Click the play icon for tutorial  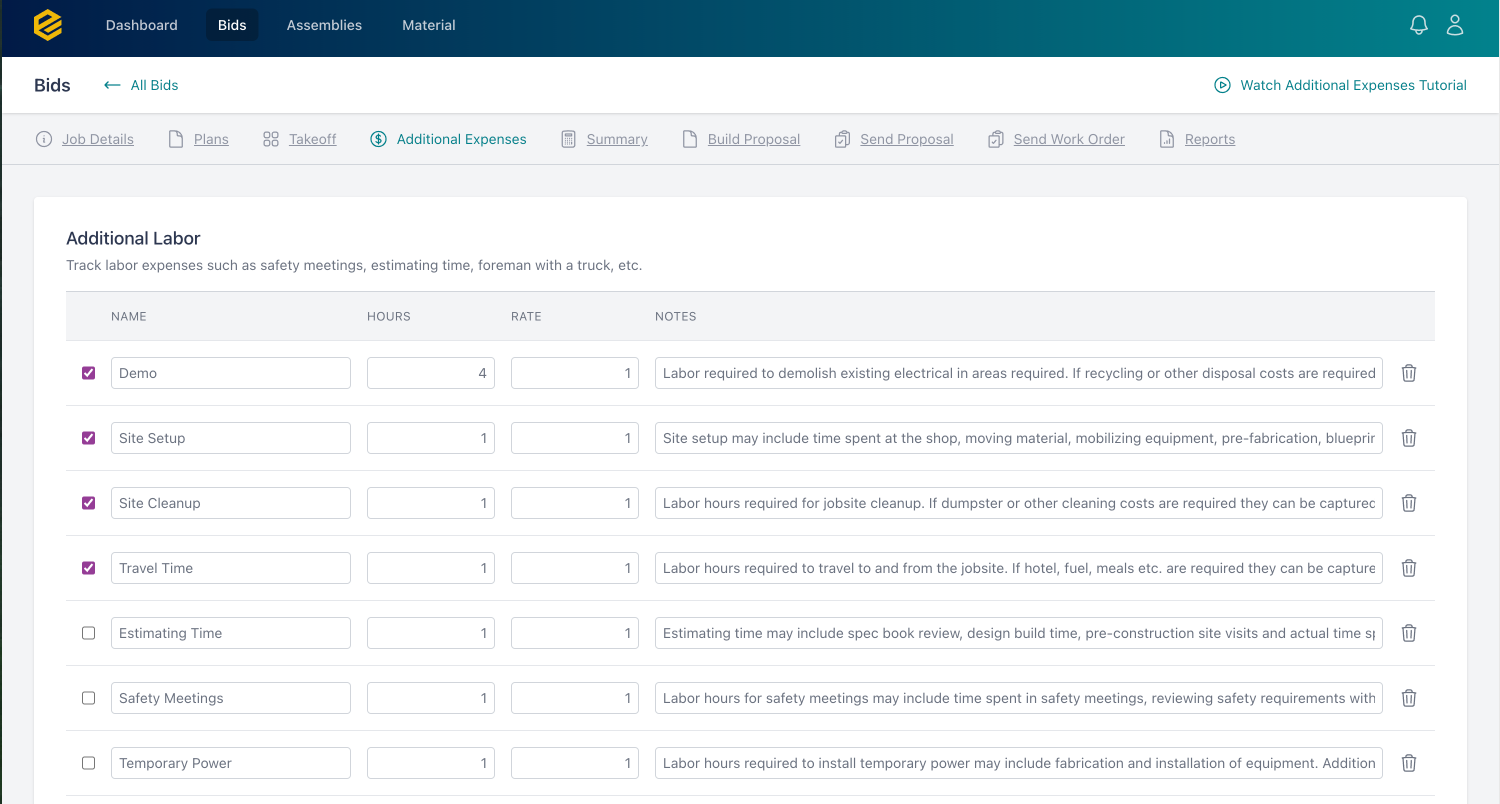click(1222, 85)
